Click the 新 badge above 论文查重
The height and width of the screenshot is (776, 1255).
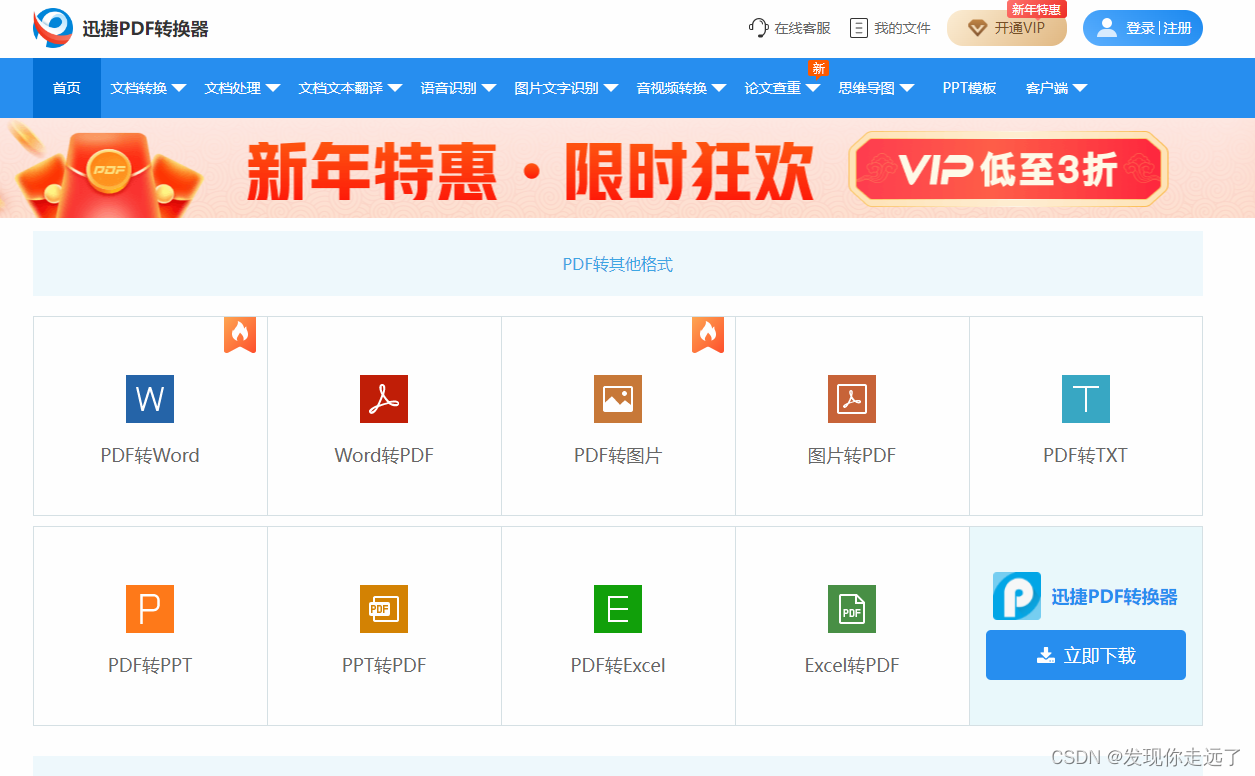click(x=819, y=69)
